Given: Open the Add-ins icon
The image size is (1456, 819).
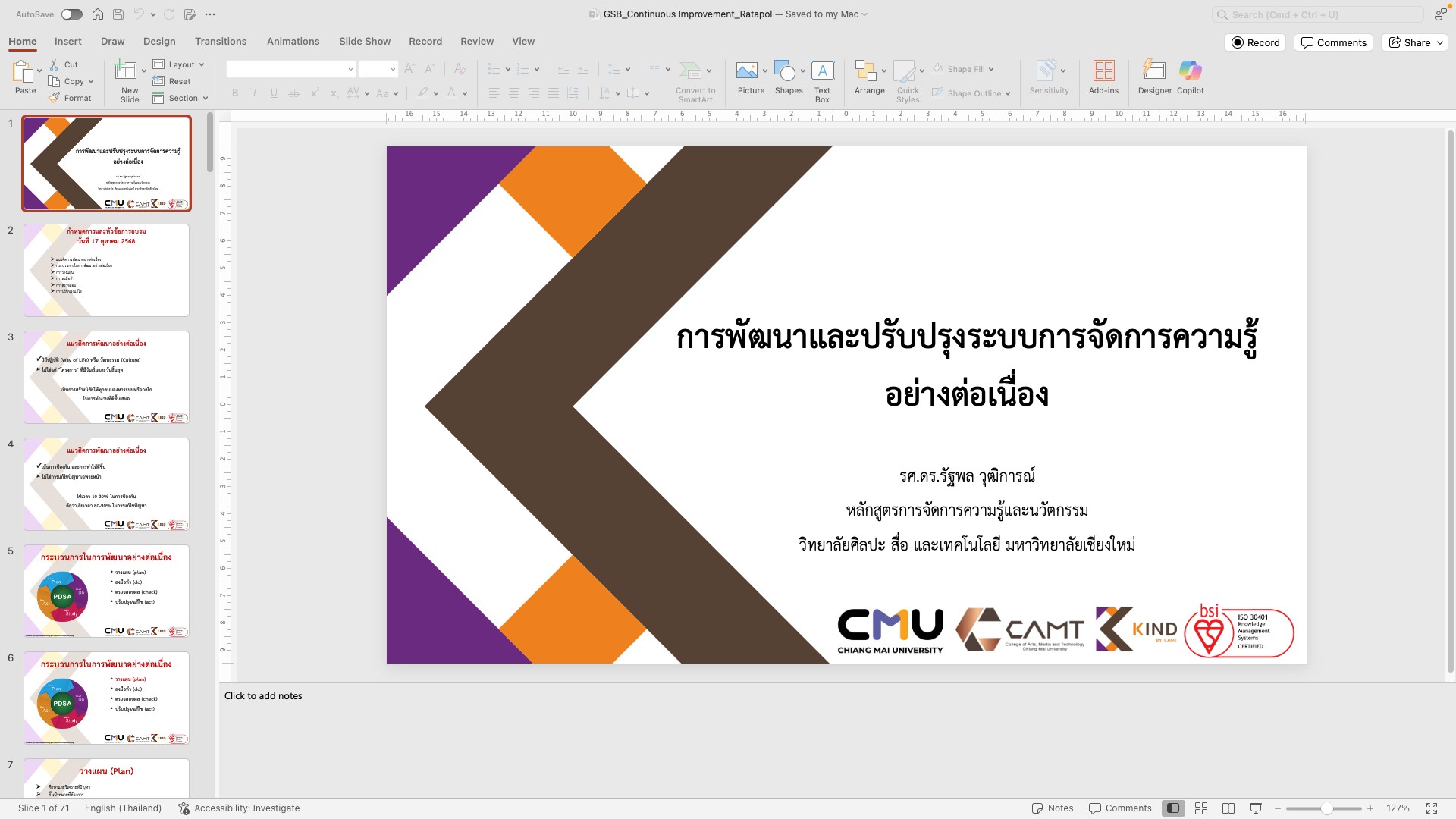Looking at the screenshot, I should (x=1103, y=72).
